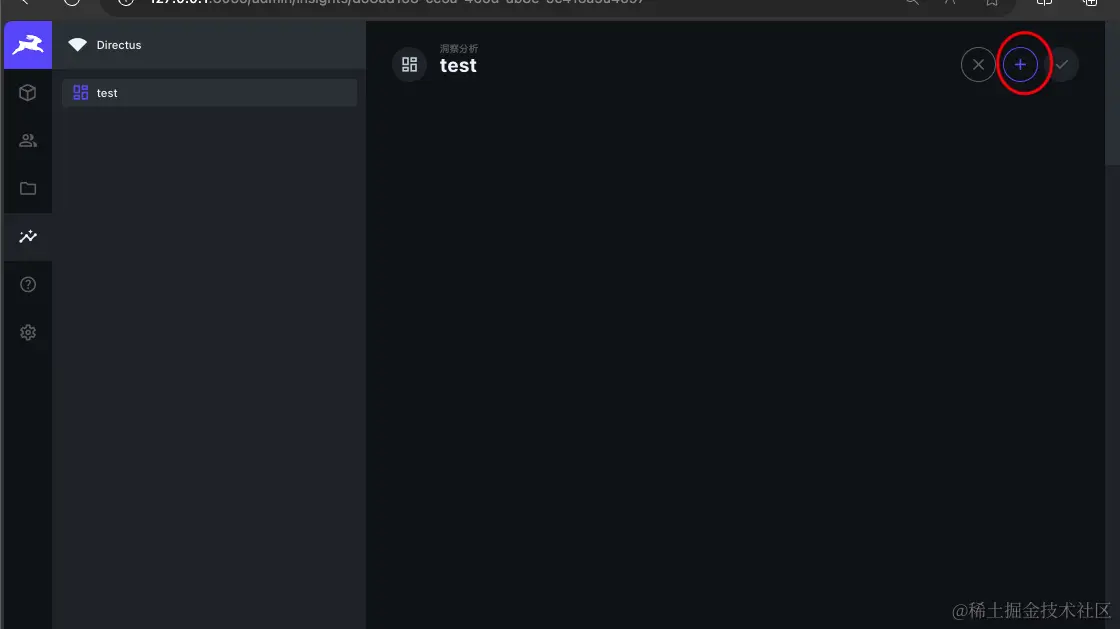Click the dashboard grid icon beside title

[409, 64]
